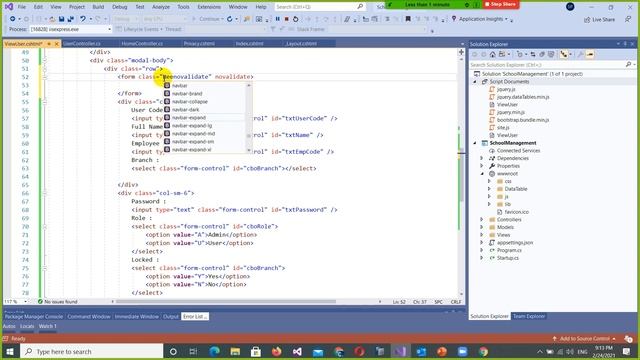
Task: Expand the Dependencies node
Action: (482, 158)
